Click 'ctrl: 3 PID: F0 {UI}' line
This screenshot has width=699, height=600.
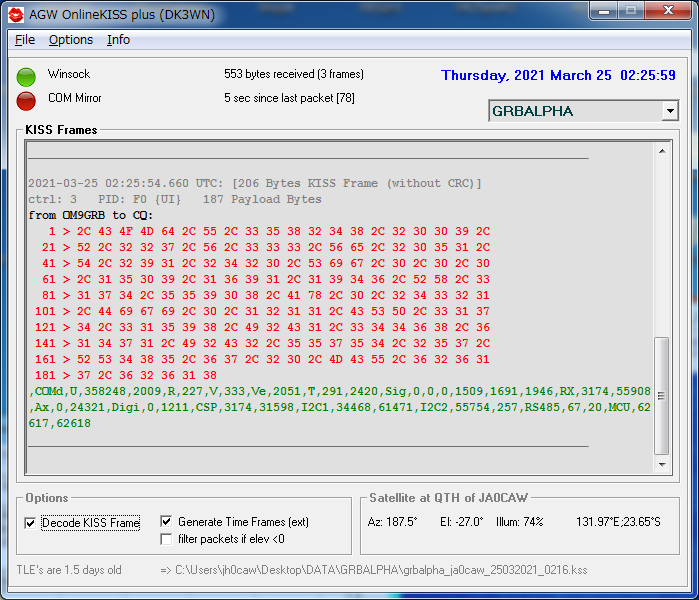[x=175, y=199]
